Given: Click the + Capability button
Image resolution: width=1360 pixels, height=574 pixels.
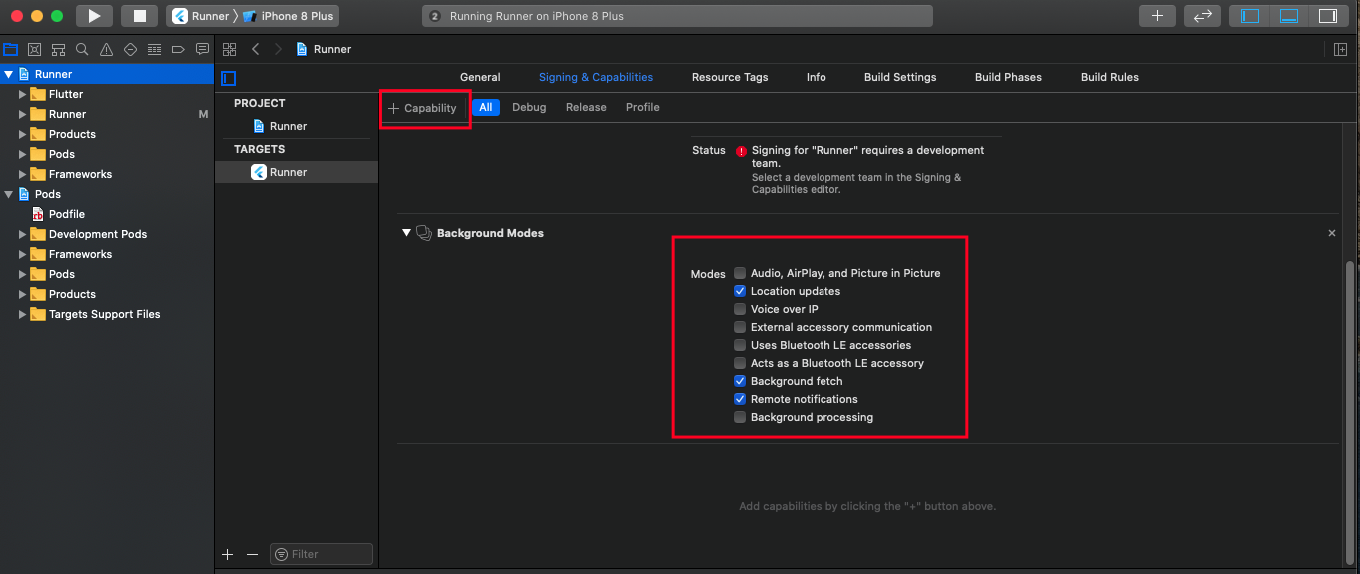Looking at the screenshot, I should pyautogui.click(x=422, y=108).
